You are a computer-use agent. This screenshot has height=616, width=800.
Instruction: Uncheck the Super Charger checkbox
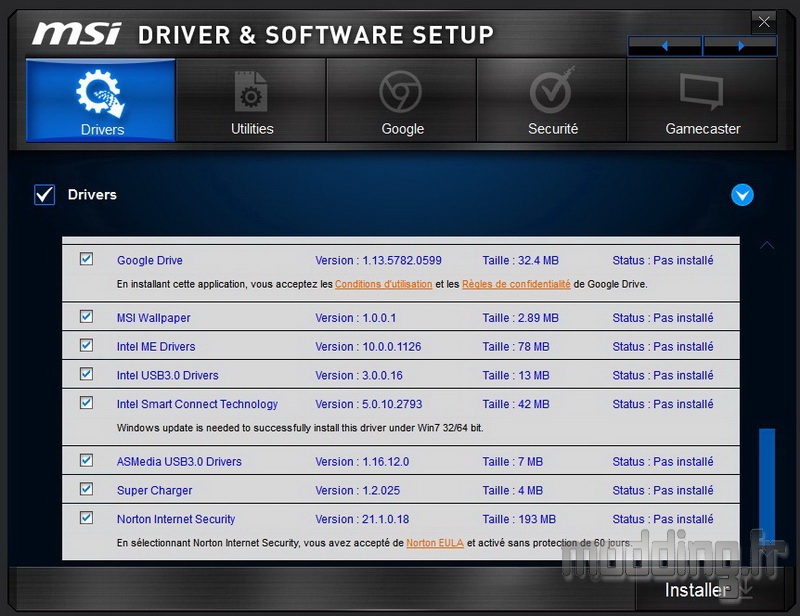(x=86, y=489)
